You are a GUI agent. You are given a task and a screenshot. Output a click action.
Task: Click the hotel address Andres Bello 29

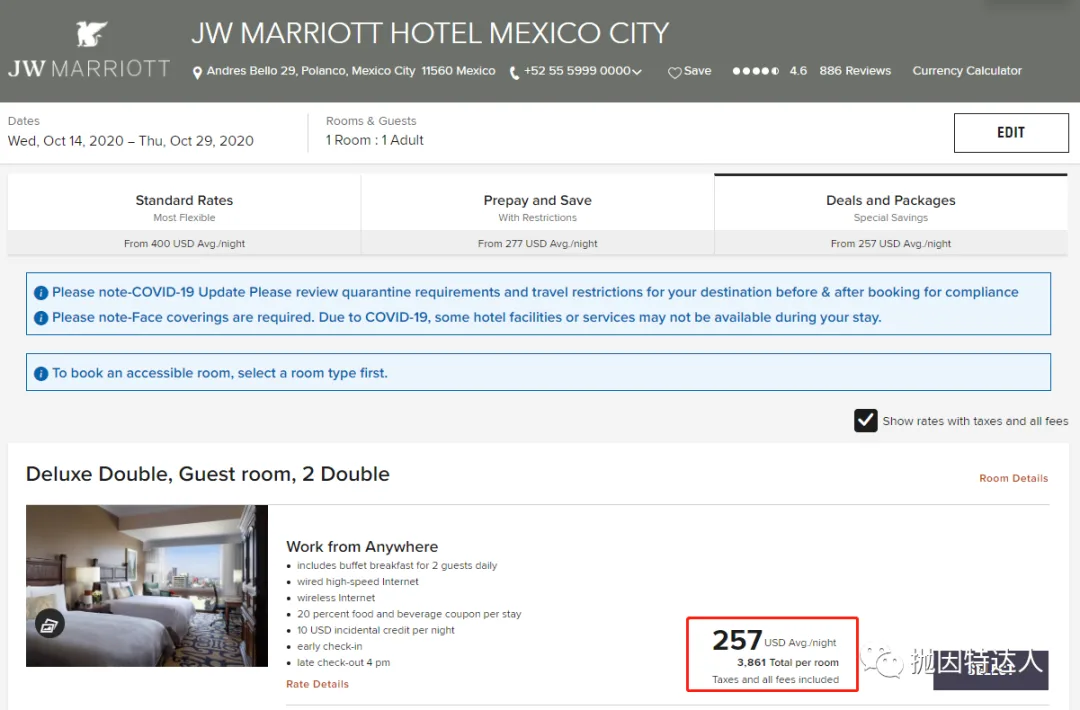(x=351, y=71)
